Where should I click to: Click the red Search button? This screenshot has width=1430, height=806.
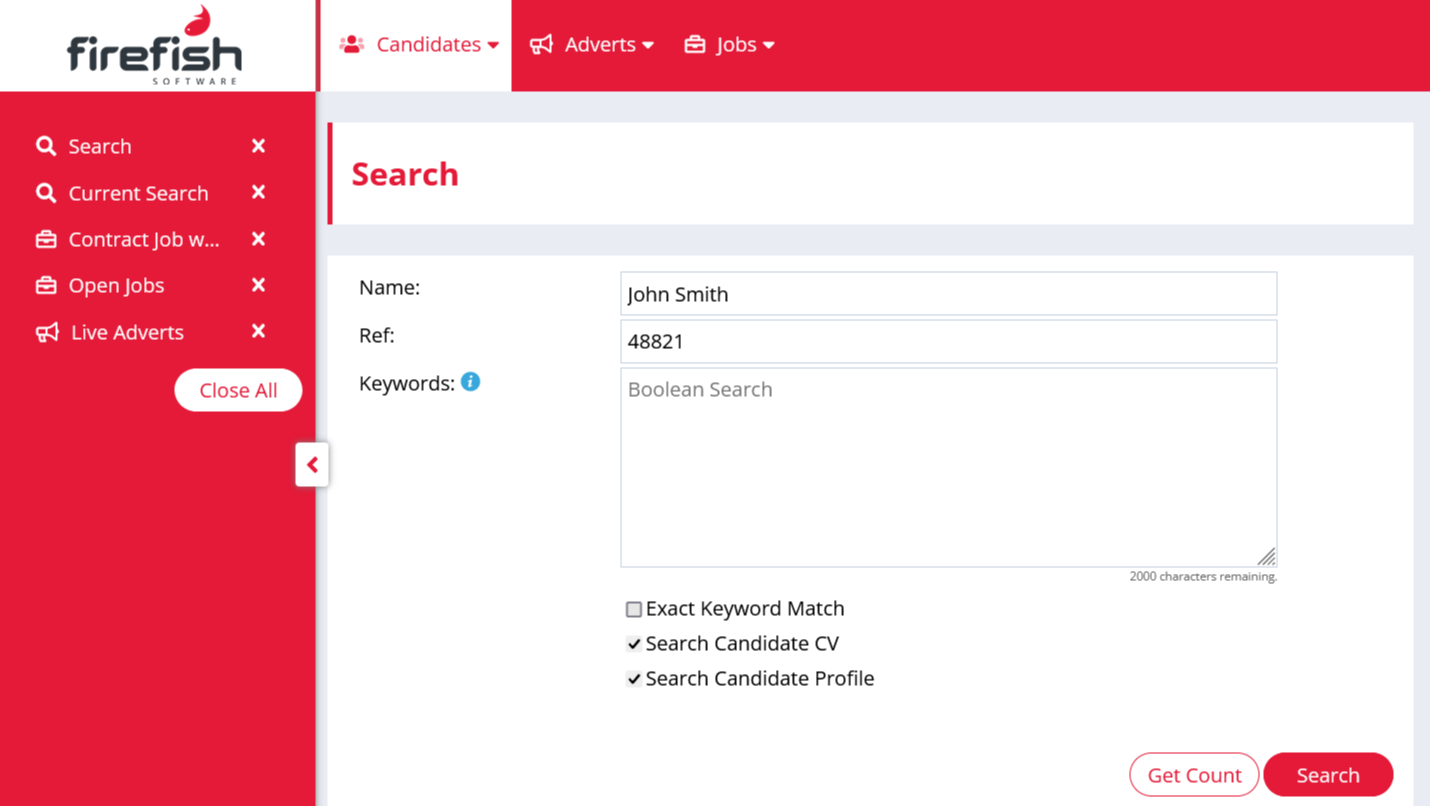click(1328, 775)
